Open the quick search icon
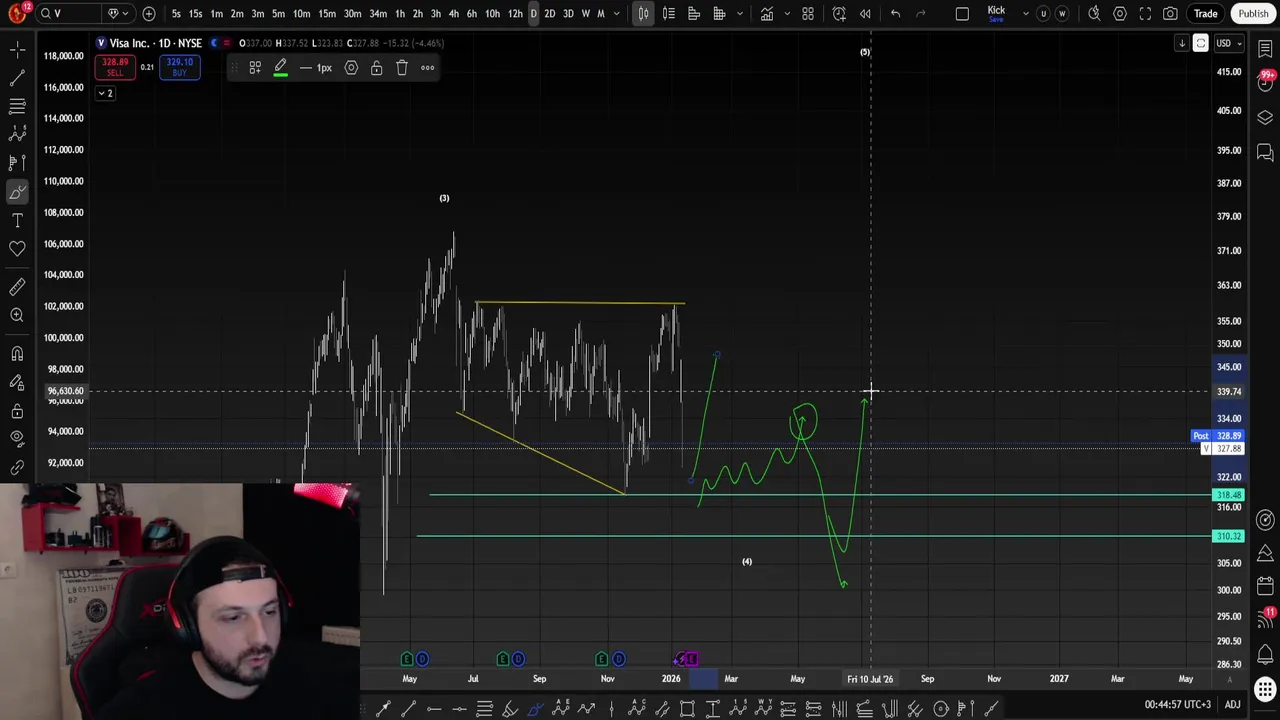The height and width of the screenshot is (720, 1280). (1094, 14)
